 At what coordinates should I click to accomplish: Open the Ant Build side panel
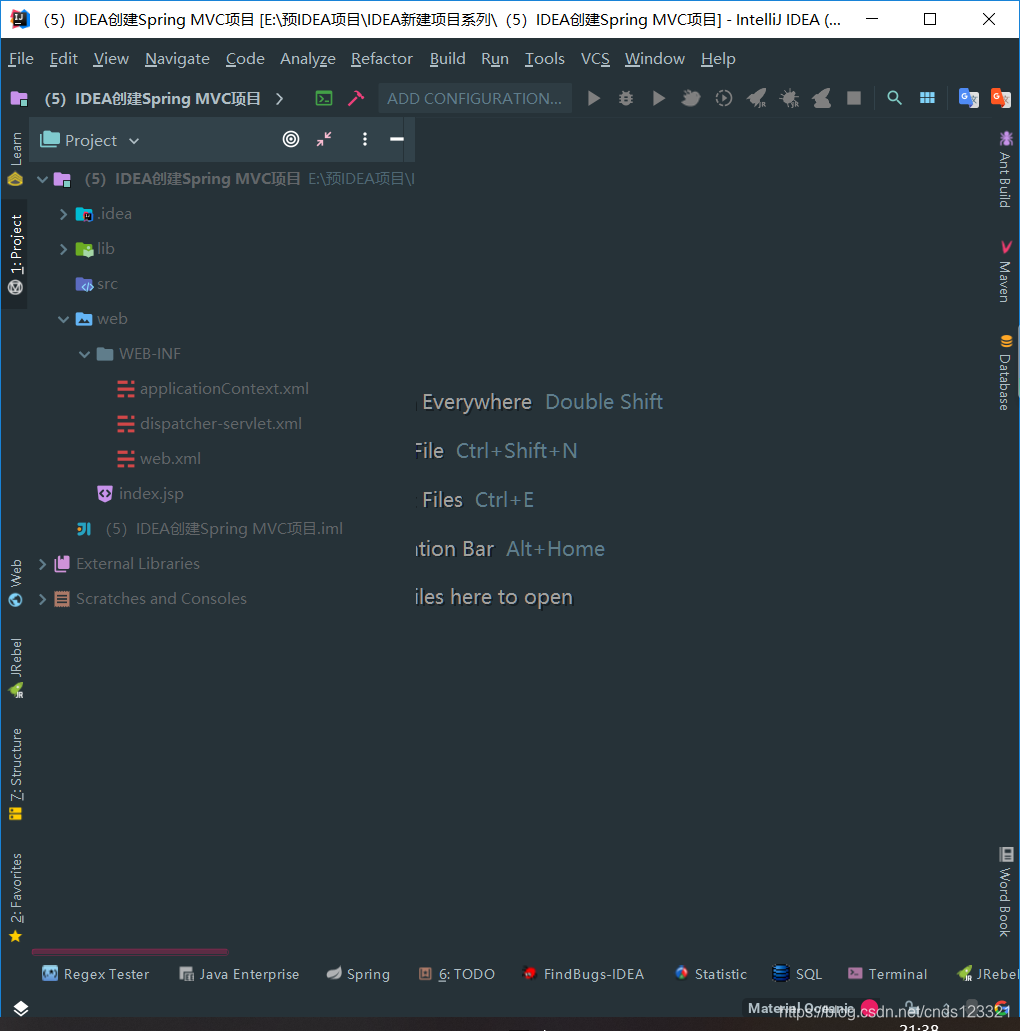1006,170
